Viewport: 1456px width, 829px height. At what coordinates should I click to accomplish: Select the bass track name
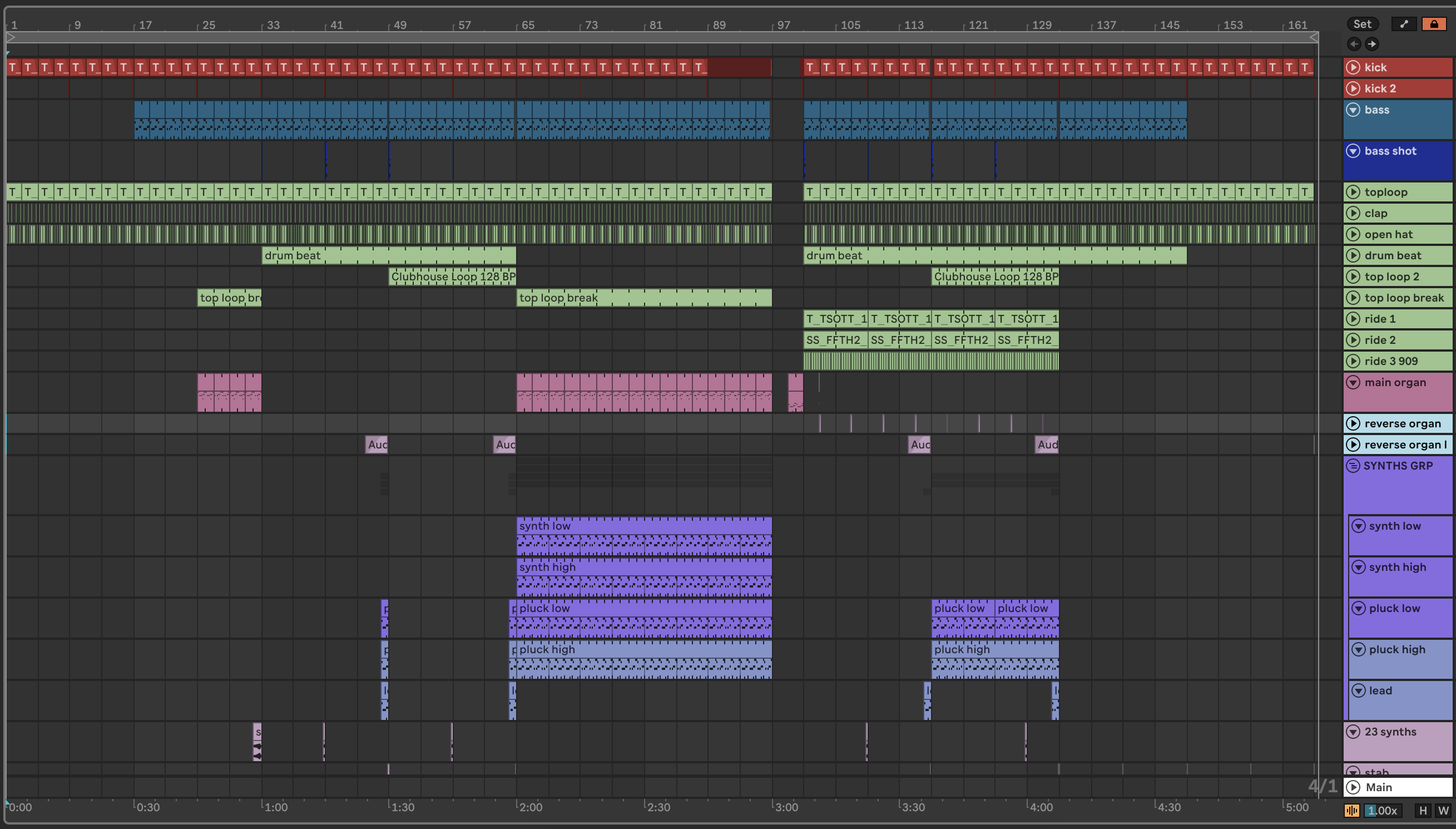tap(1376, 109)
